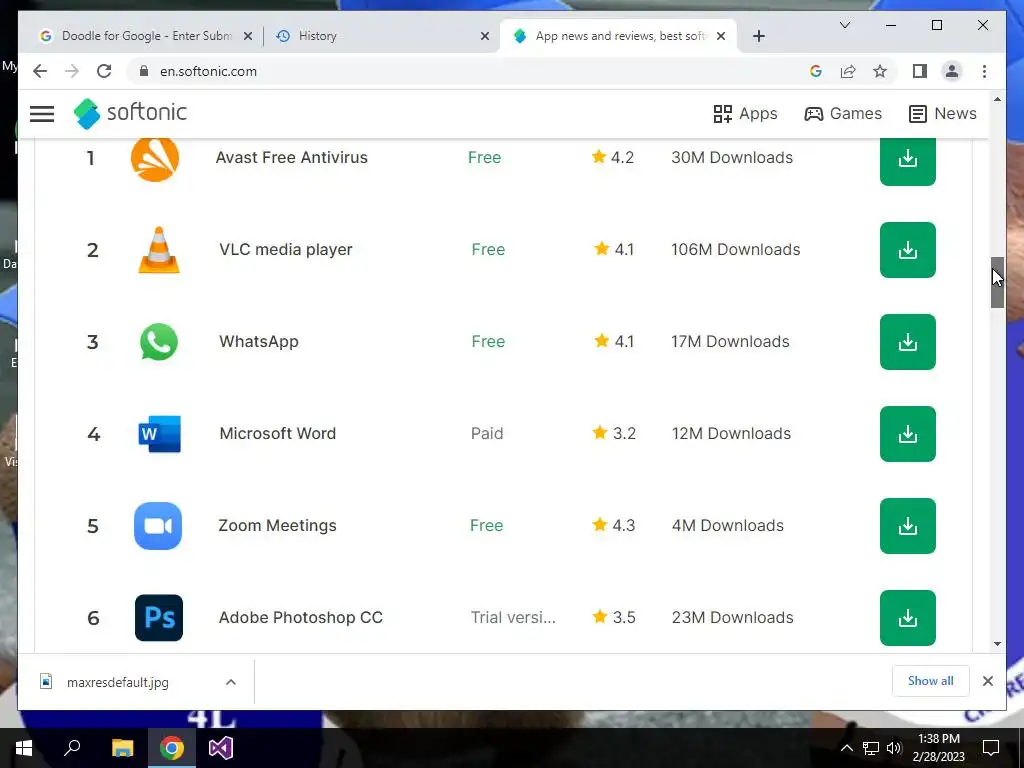Toggle the browser side panel

coord(920,71)
